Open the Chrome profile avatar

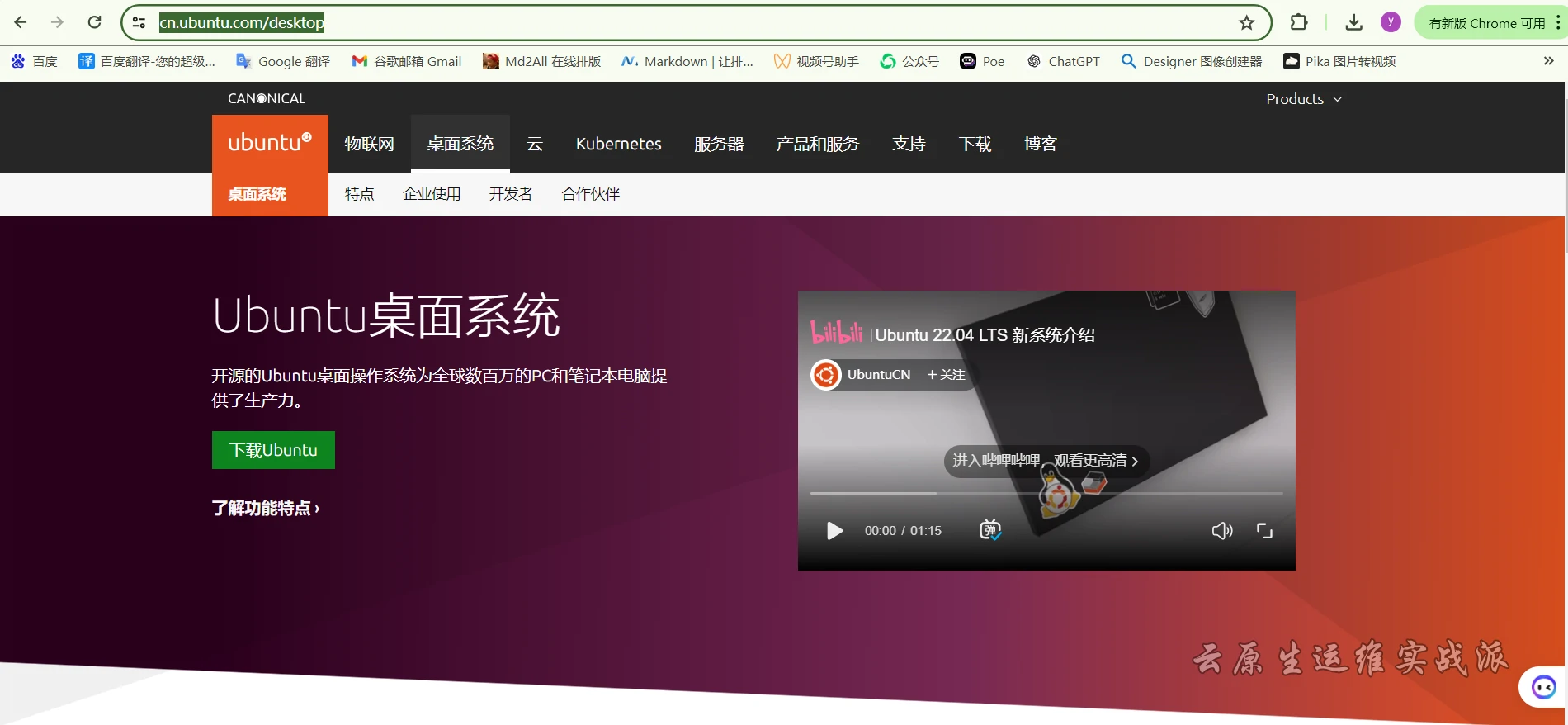coord(1391,22)
